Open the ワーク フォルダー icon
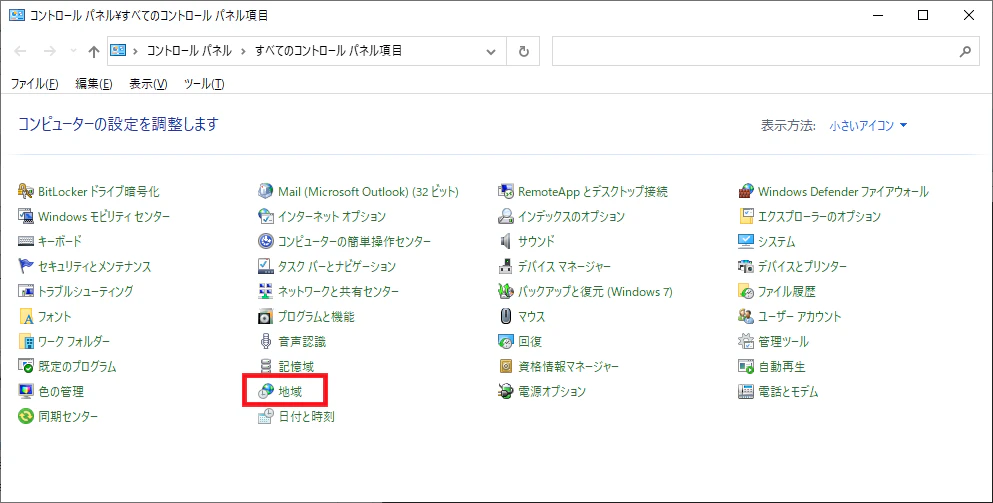The height and width of the screenshot is (503, 993). [x=26, y=341]
